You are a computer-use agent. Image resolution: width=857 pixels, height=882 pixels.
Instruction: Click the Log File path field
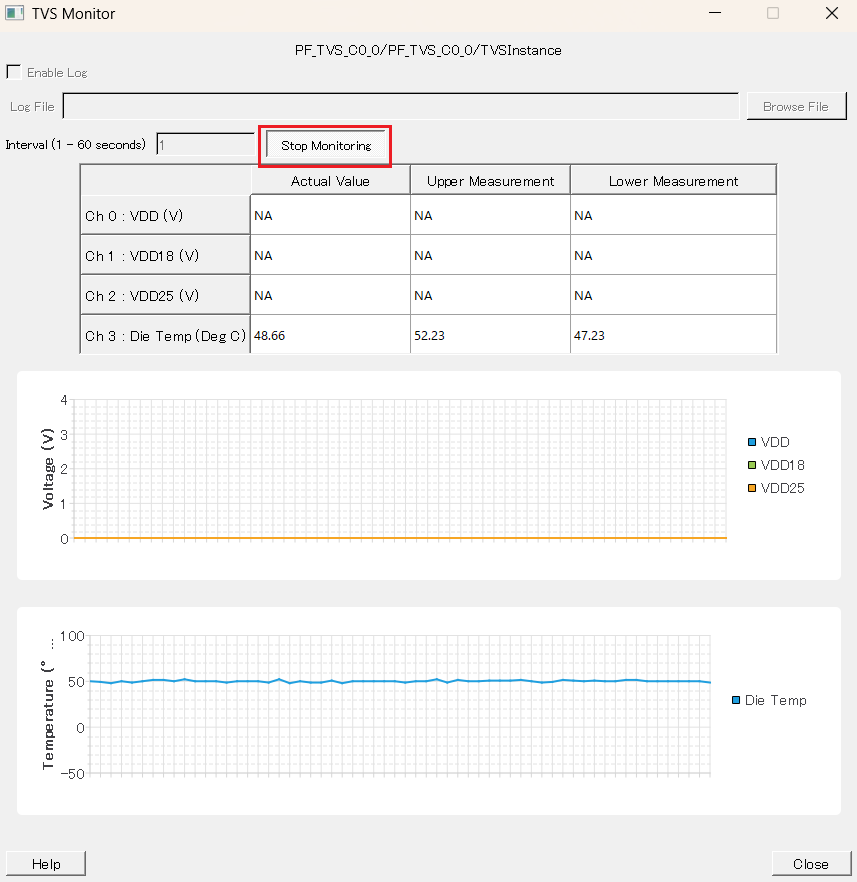(x=400, y=106)
